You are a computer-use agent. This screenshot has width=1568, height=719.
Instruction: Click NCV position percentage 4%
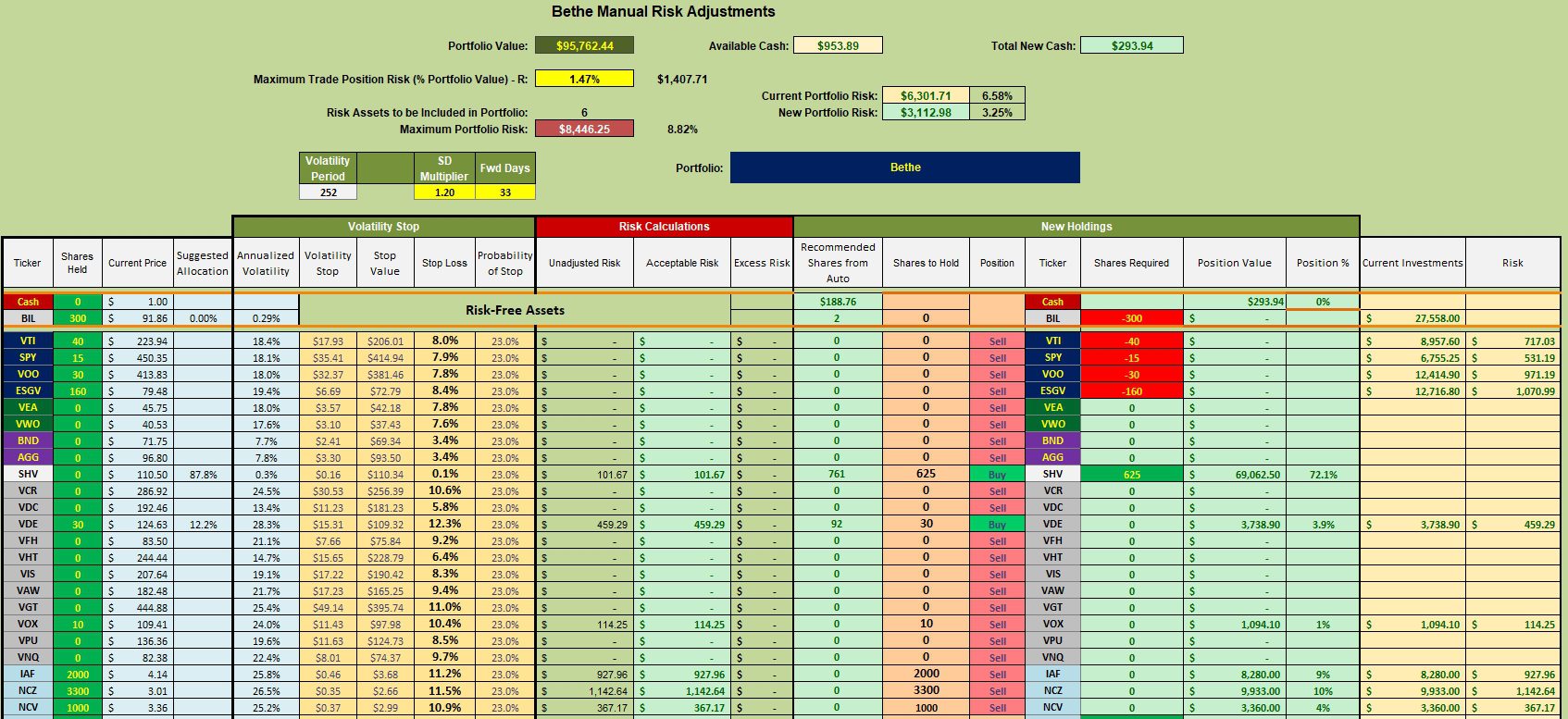[x=1323, y=708]
